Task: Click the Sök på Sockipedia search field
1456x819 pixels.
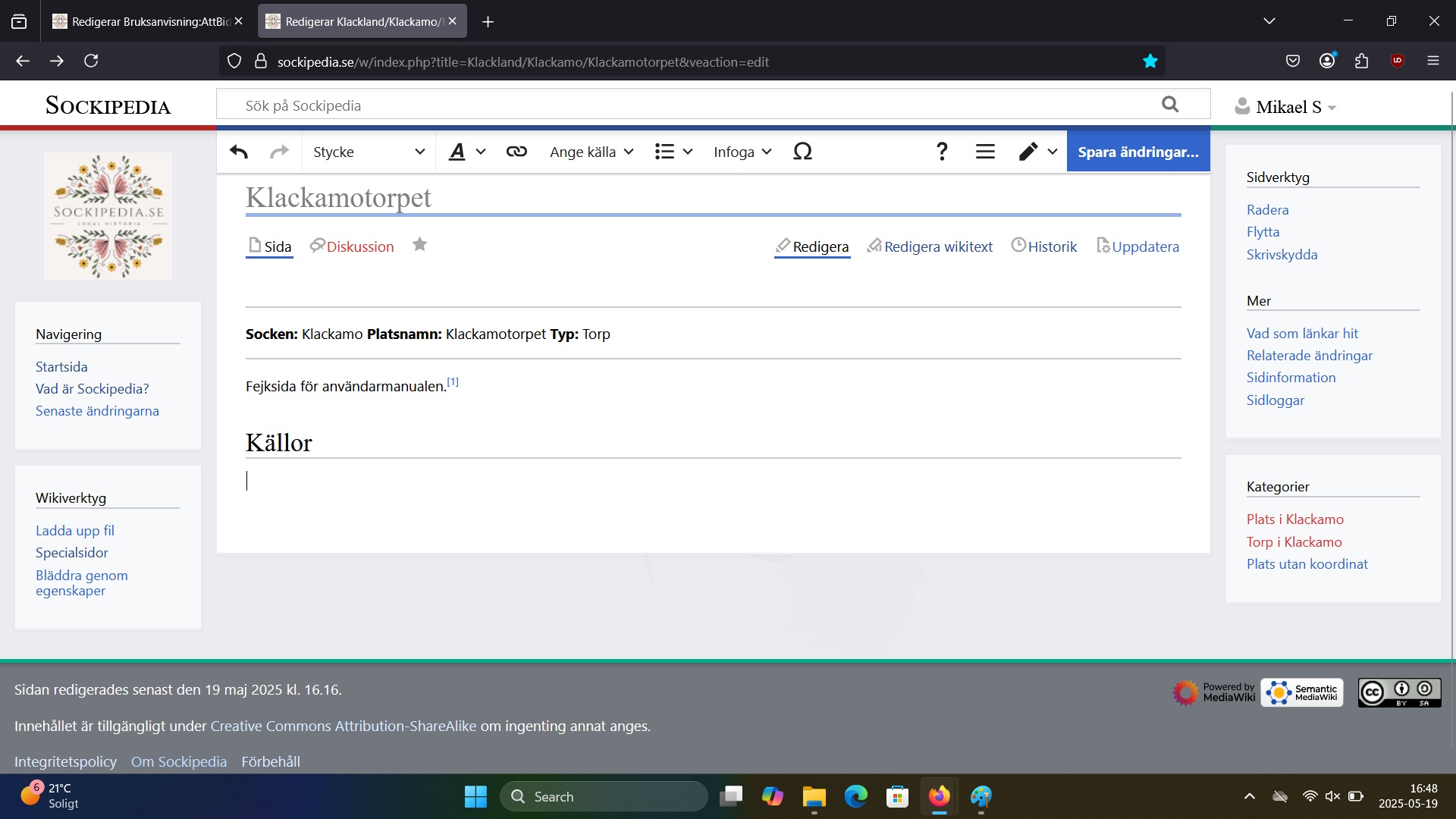Action: tap(682, 105)
